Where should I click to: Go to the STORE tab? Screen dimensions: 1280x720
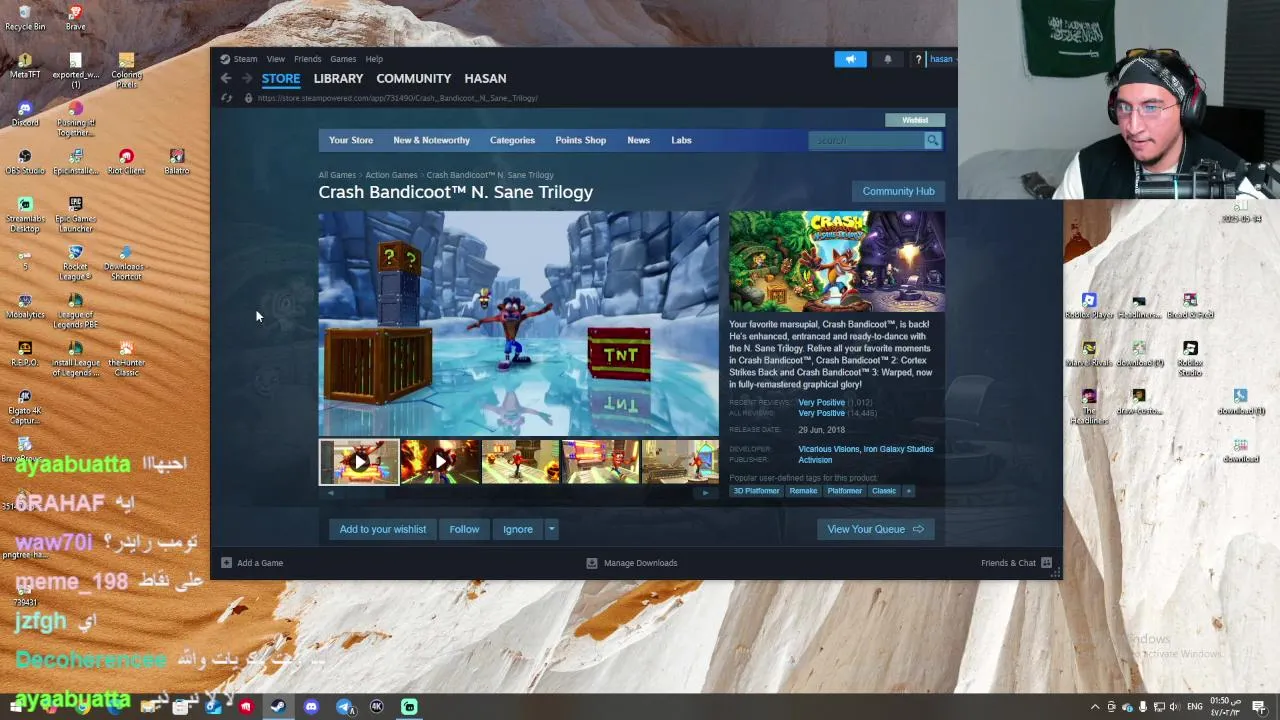tap(281, 78)
